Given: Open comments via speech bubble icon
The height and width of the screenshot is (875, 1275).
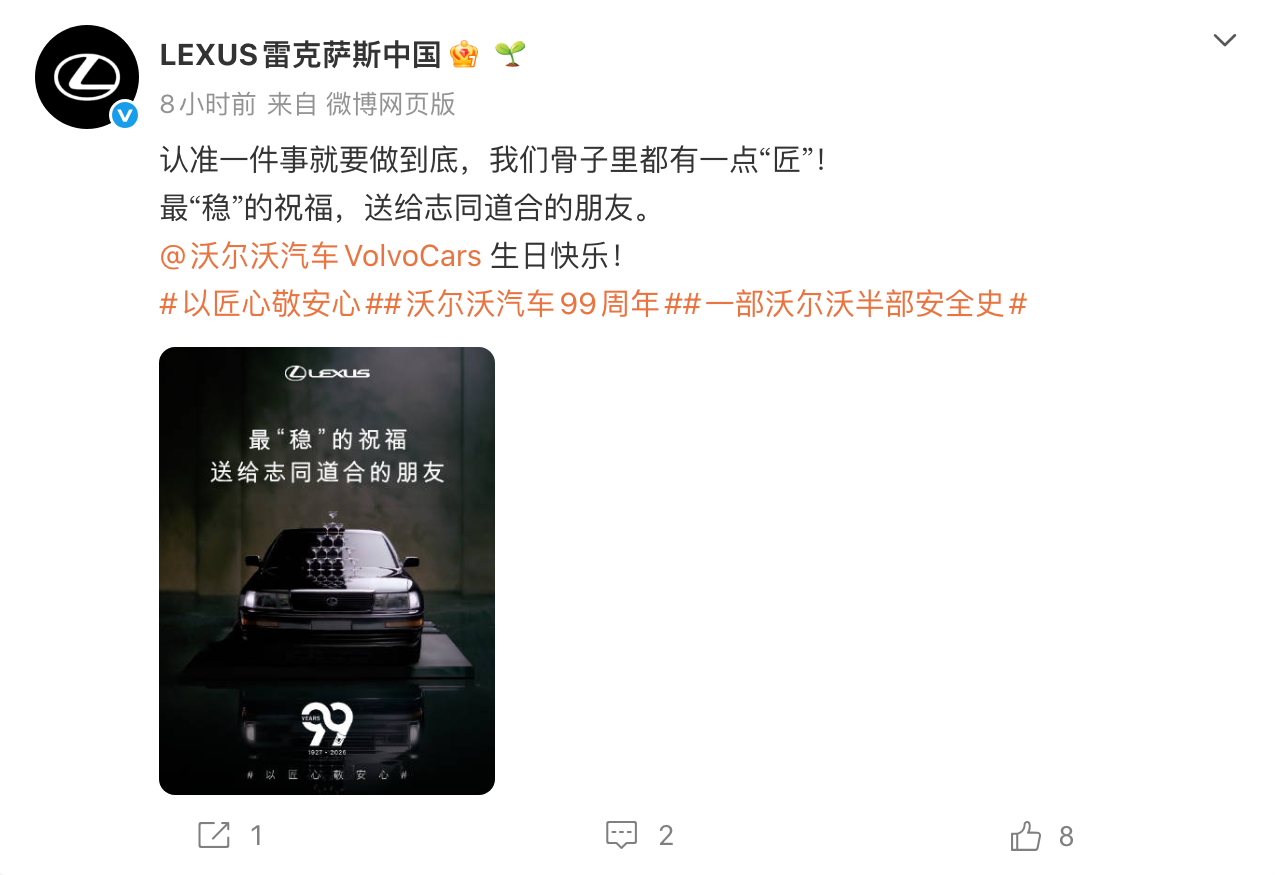Looking at the screenshot, I should click(x=622, y=835).
